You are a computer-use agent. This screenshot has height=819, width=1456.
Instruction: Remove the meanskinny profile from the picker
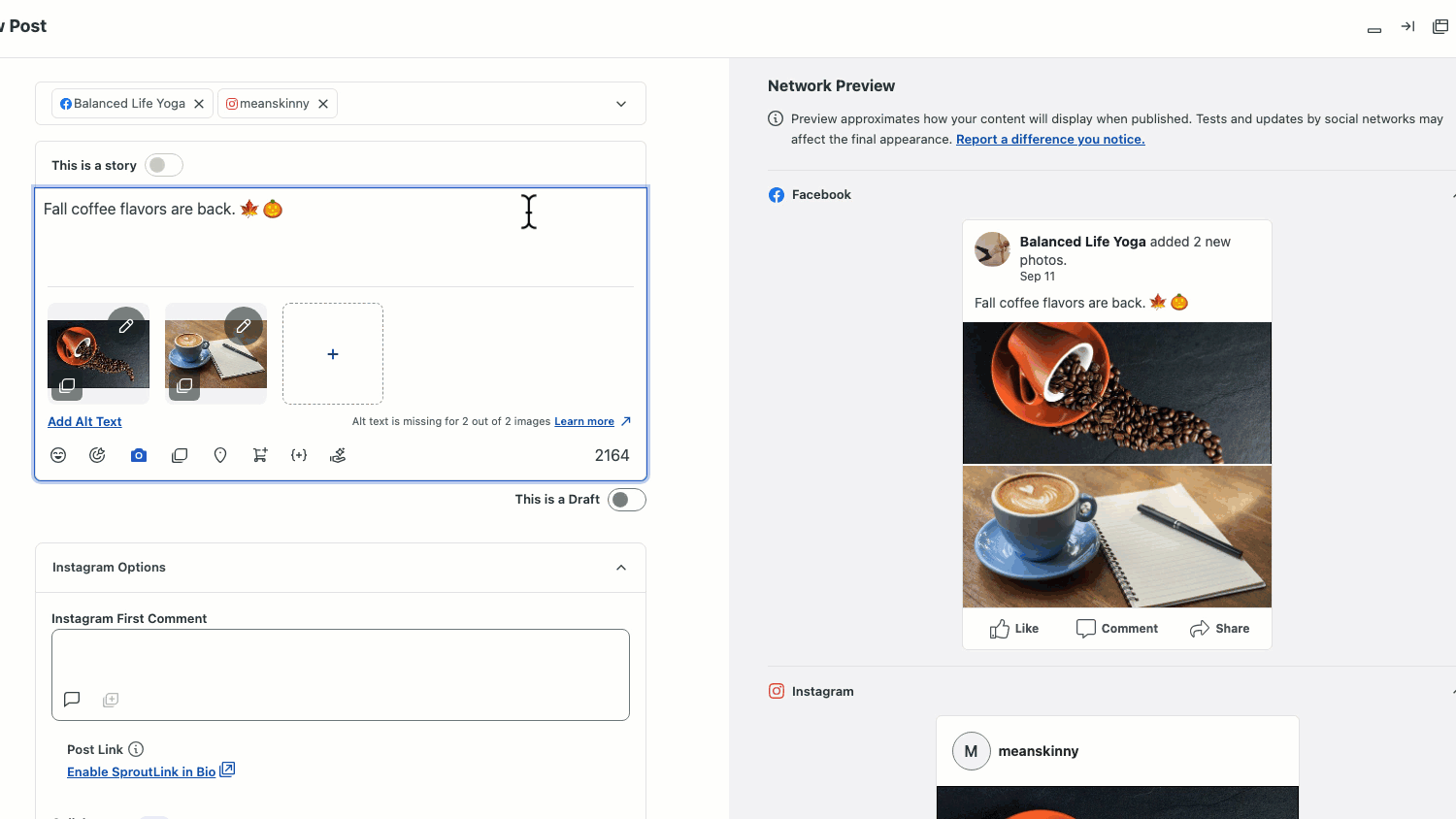tap(323, 104)
